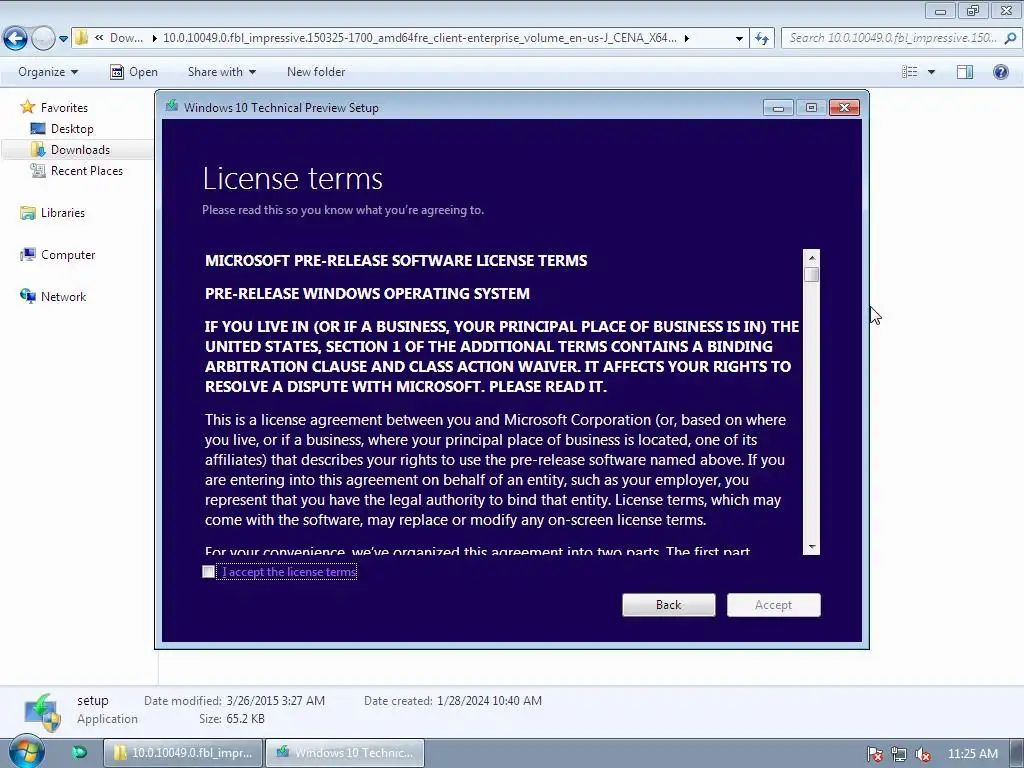This screenshot has width=1024, height=768.
Task: Select Downloads in navigation pane
Action: pyautogui.click(x=80, y=150)
